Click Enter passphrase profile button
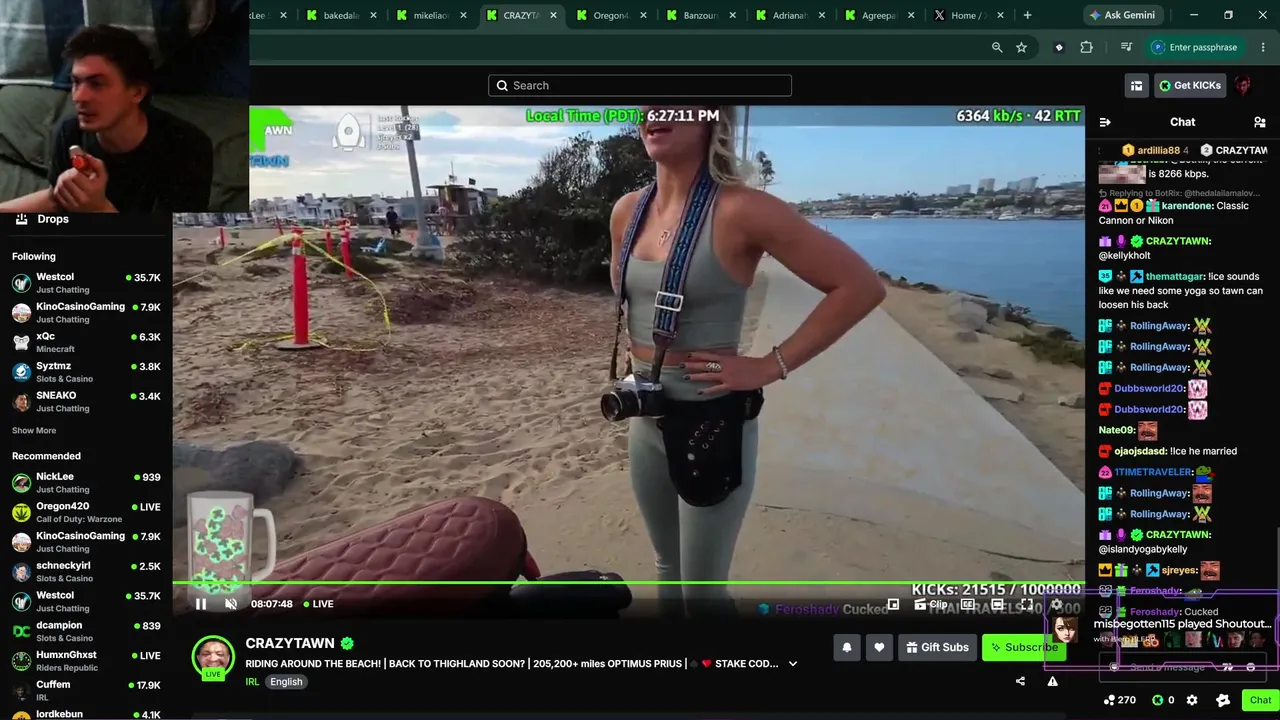Image resolution: width=1280 pixels, height=720 pixels. pyautogui.click(x=1195, y=47)
